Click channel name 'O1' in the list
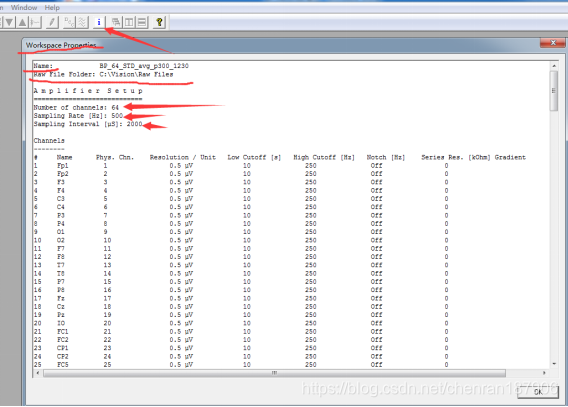Image resolution: width=568 pixels, height=407 pixels. coord(60,232)
